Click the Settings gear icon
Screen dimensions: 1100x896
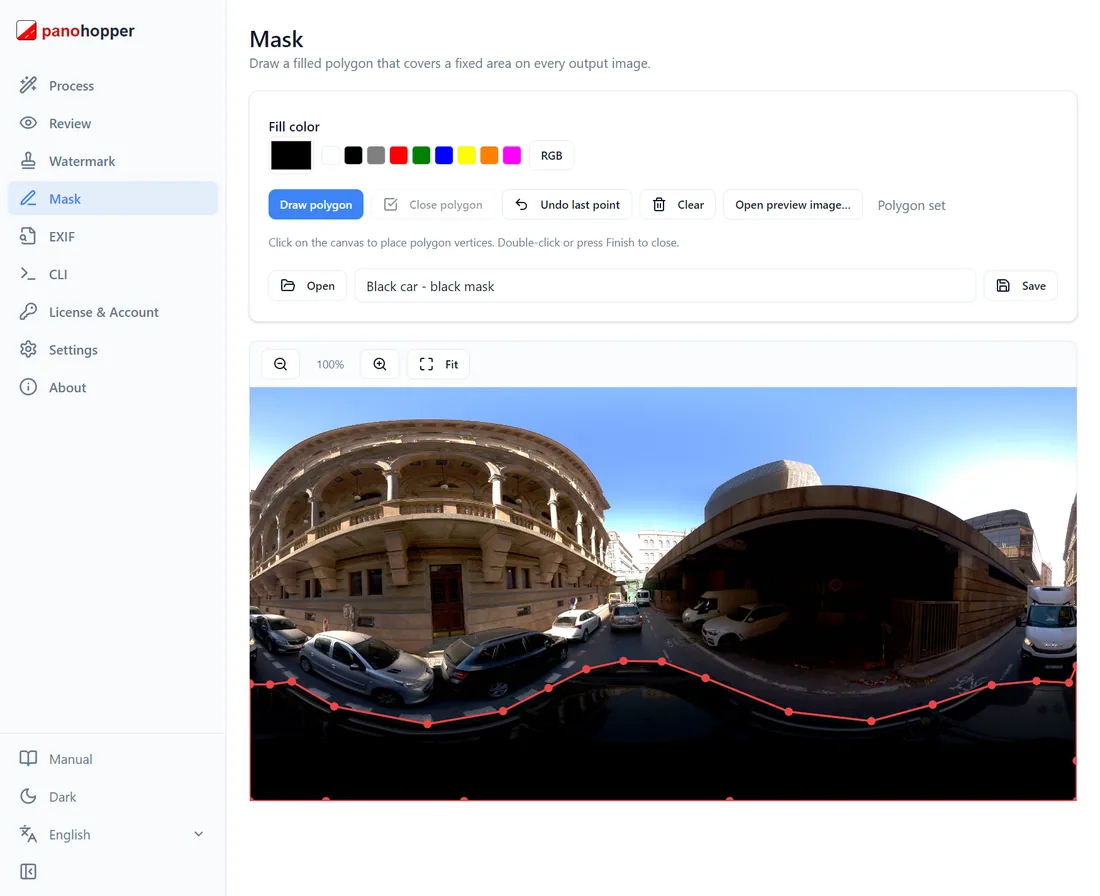pyautogui.click(x=28, y=349)
